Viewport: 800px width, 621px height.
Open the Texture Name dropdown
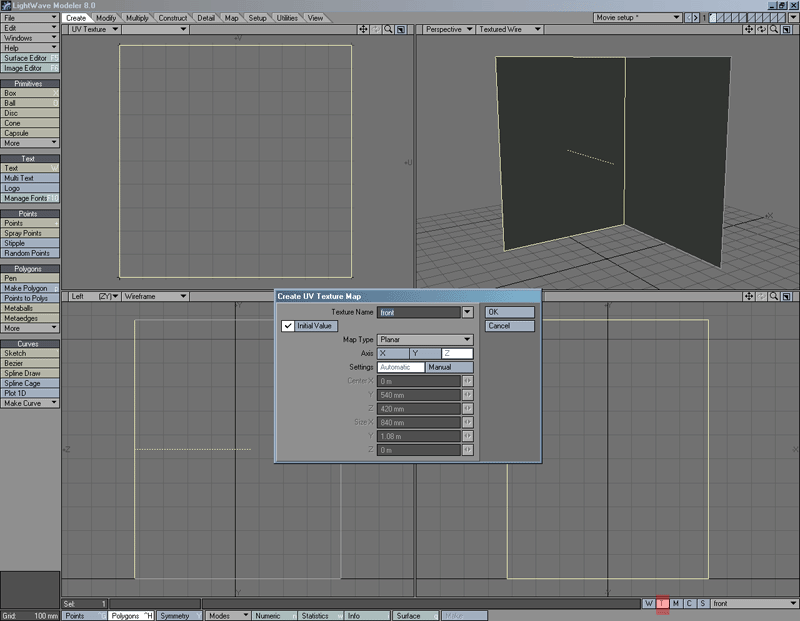pos(468,313)
